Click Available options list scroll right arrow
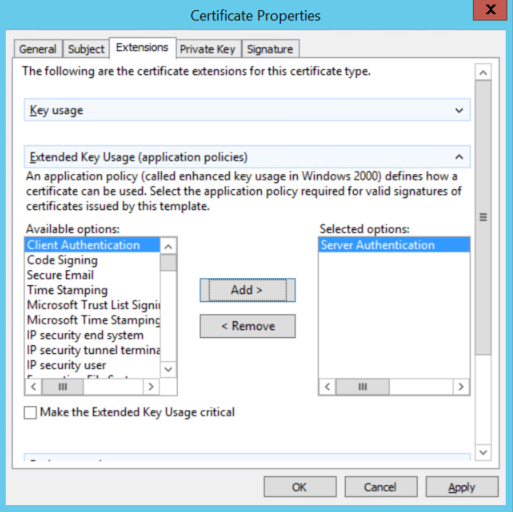Viewport: 513px width, 512px height. [x=151, y=387]
